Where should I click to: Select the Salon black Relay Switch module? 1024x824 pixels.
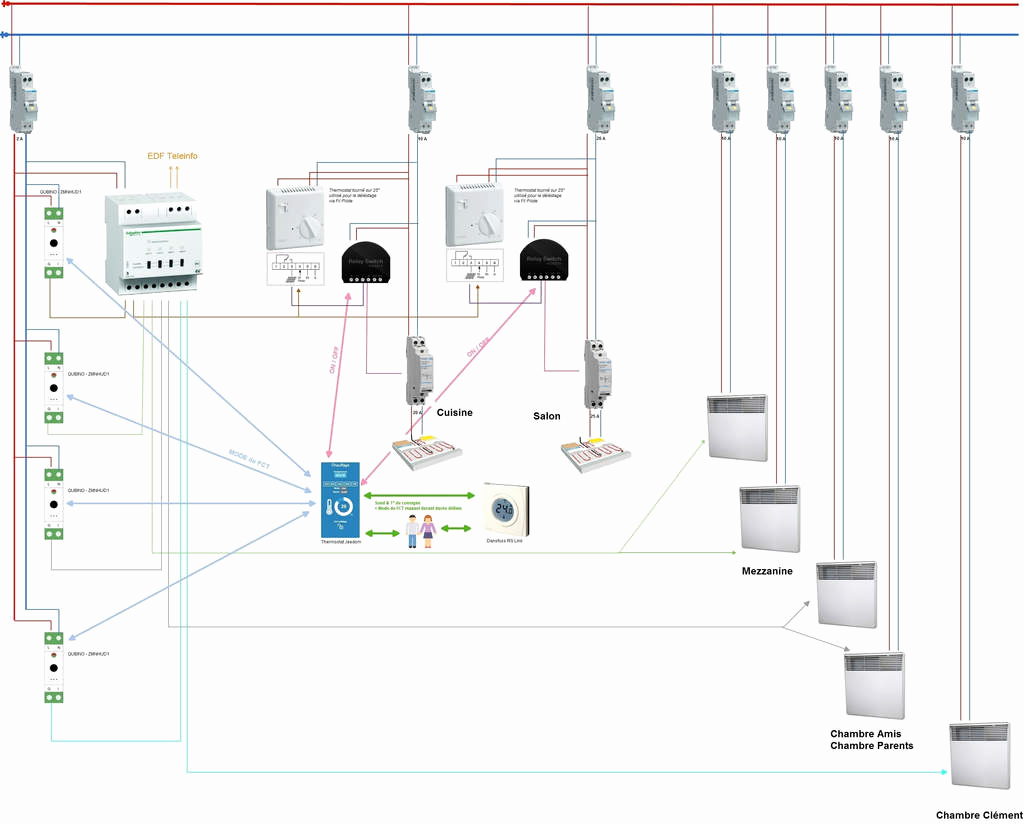click(x=544, y=260)
